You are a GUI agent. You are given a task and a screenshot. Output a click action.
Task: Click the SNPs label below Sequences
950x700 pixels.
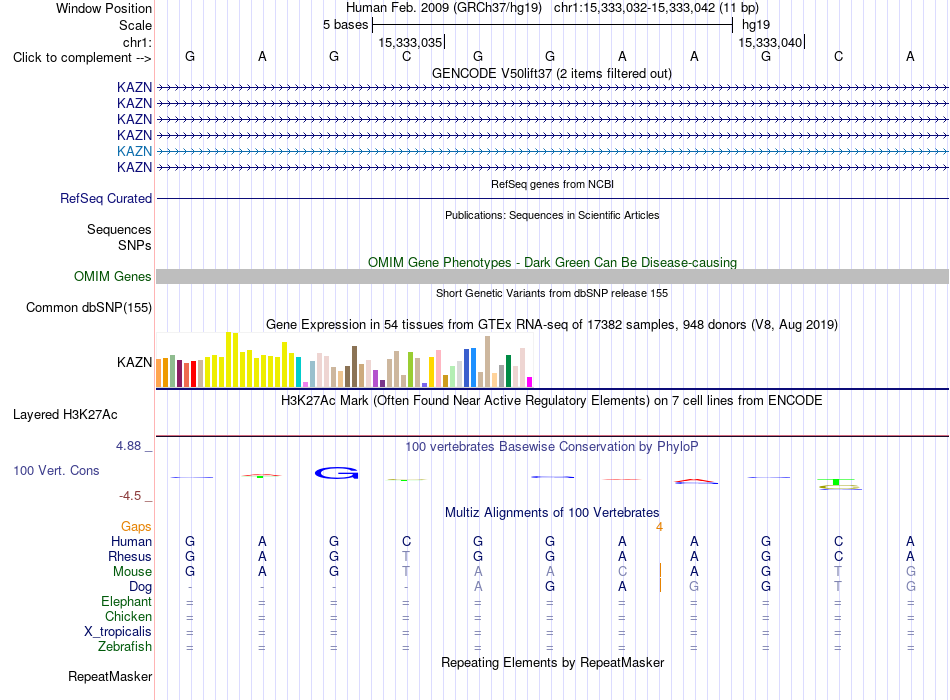point(135,245)
